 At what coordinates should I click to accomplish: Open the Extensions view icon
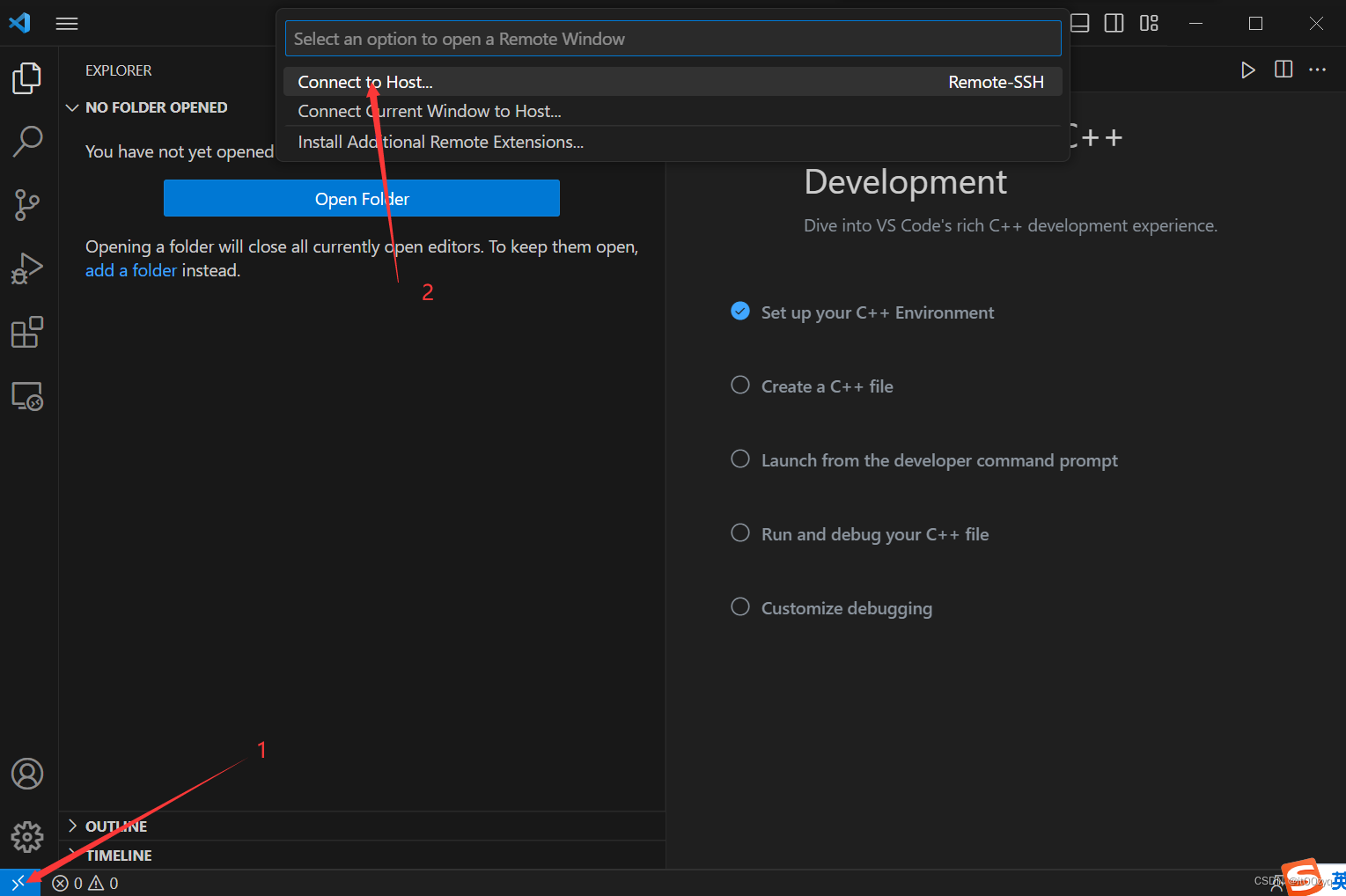[x=27, y=333]
